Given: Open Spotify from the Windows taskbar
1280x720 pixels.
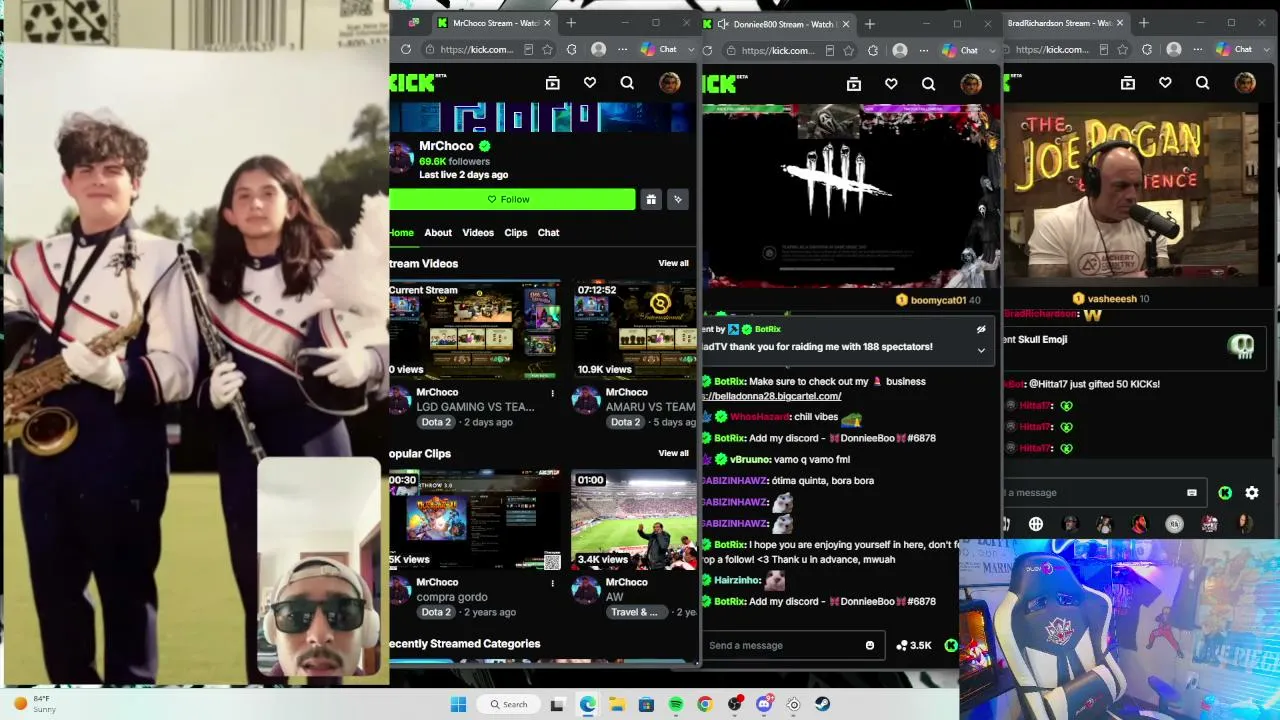Looking at the screenshot, I should pyautogui.click(x=676, y=704).
